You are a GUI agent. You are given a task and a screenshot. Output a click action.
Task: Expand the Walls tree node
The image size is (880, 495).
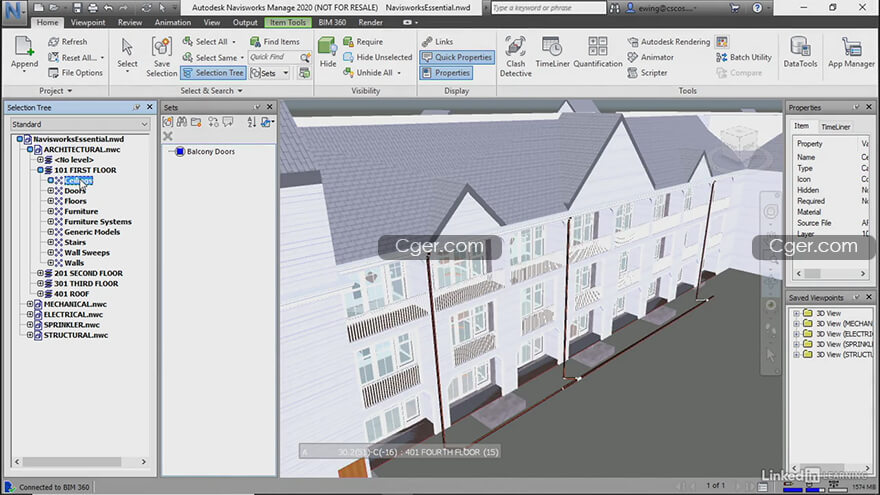pos(51,263)
